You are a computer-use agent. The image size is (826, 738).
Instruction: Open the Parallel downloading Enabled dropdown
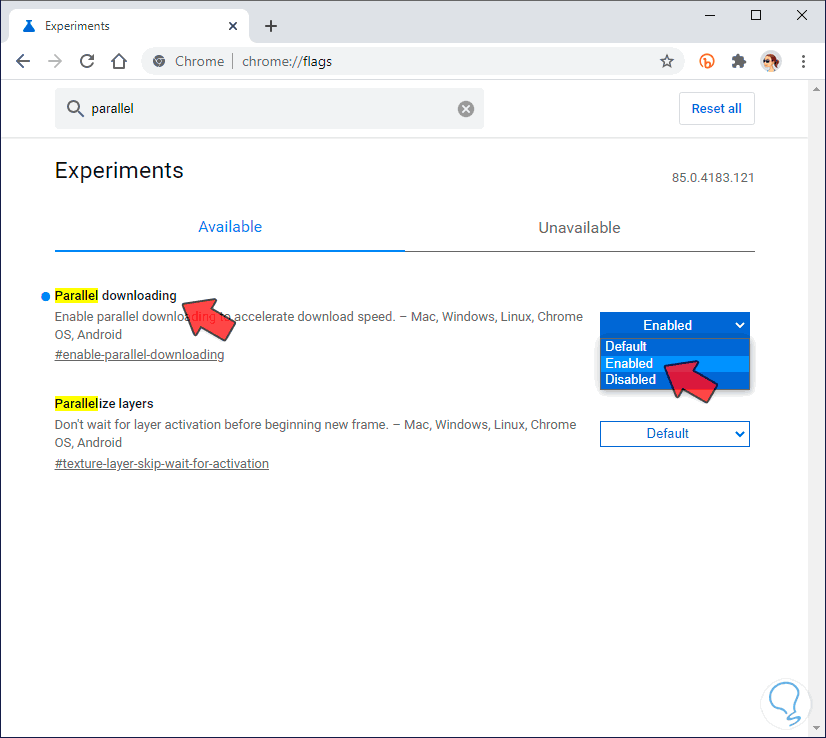click(x=674, y=325)
